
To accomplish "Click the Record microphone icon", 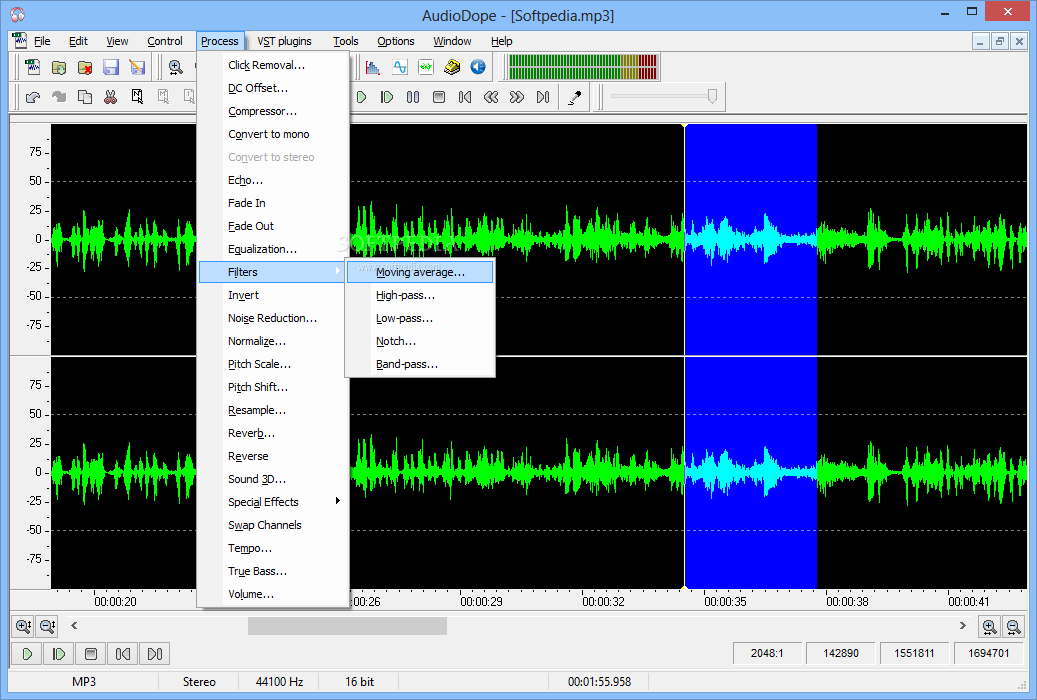I will point(575,97).
